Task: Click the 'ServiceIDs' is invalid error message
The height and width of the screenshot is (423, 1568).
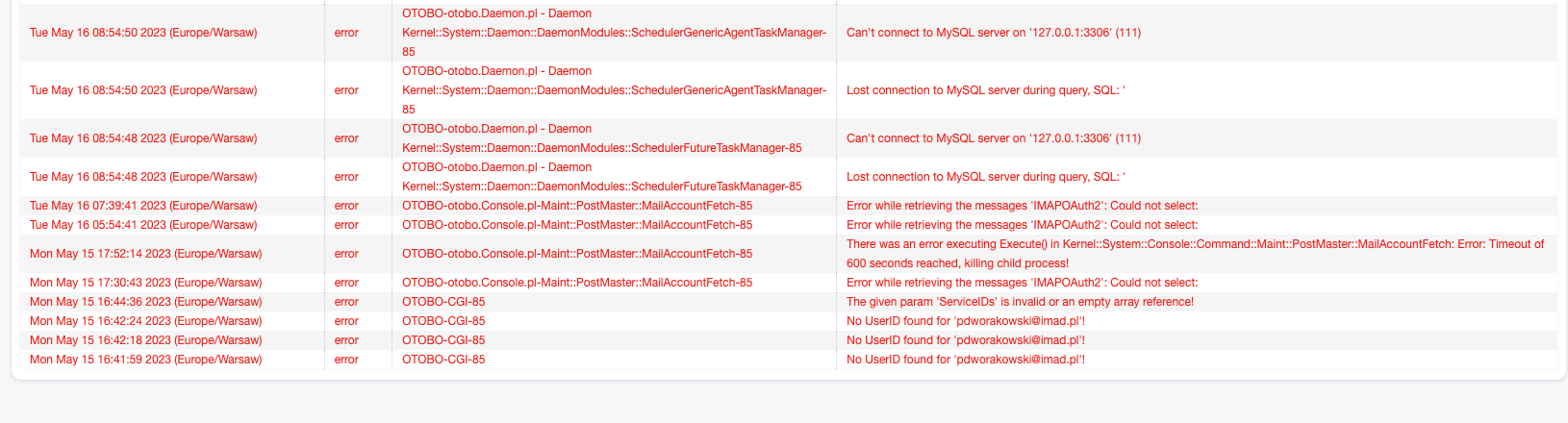Action: (x=1020, y=302)
